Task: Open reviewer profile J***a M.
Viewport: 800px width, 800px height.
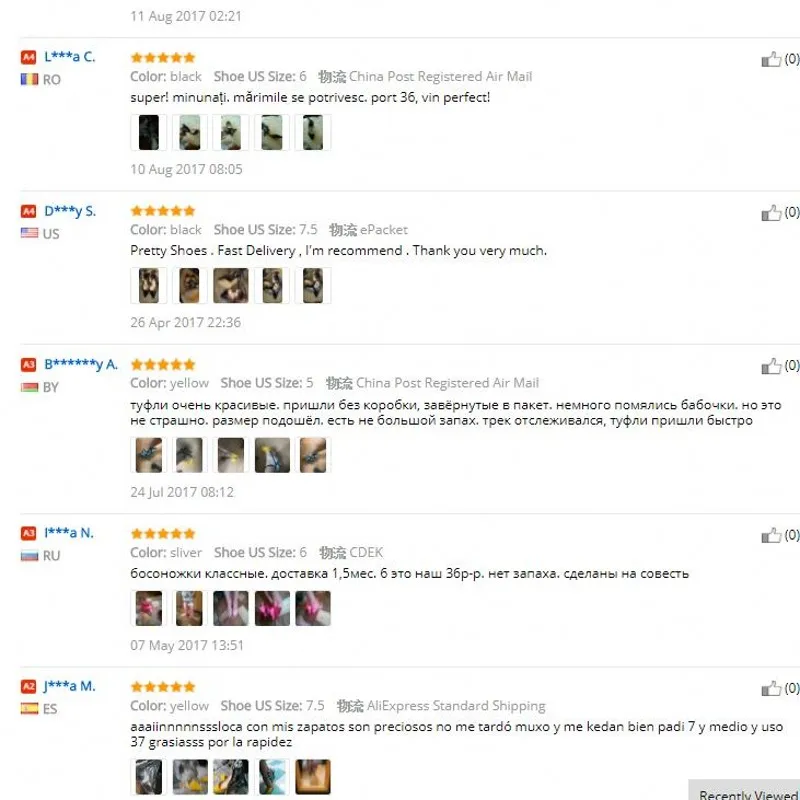Action: tap(70, 686)
